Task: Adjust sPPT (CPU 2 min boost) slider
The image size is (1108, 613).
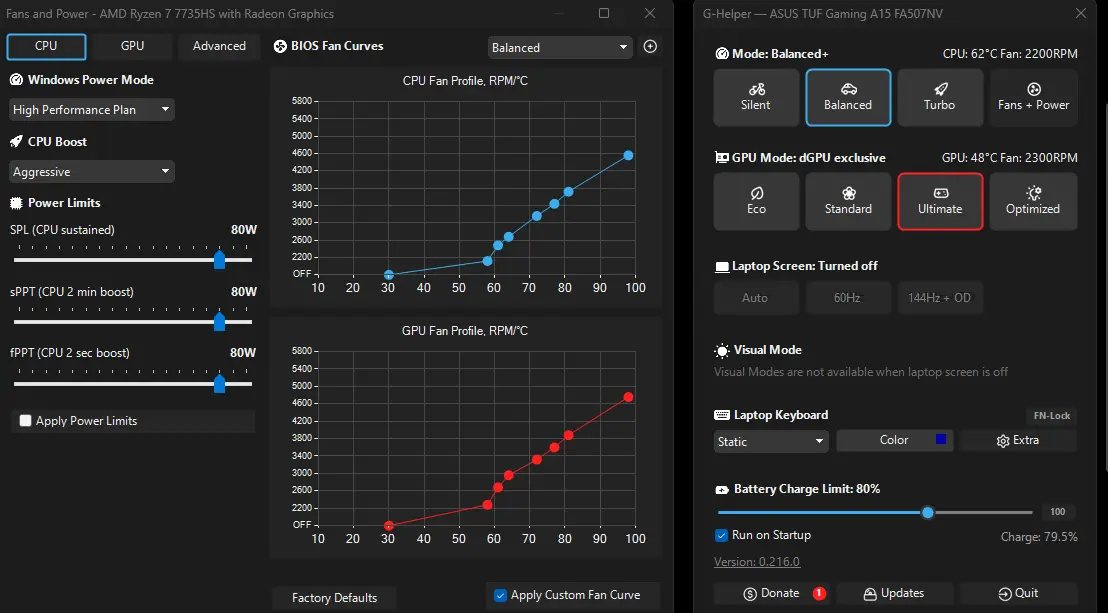Action: [220, 322]
